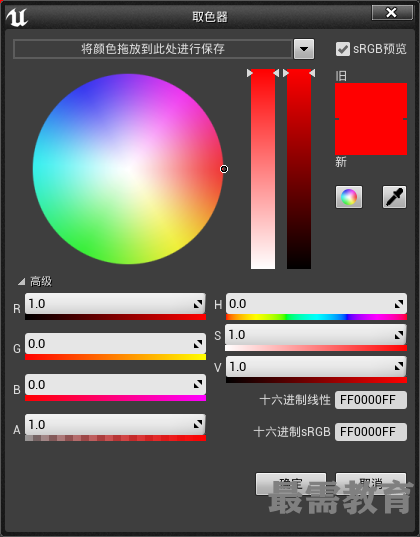Screen dimensions: 420x537
Task: Click the value brightness vertical gradient bar
Action: pyautogui.click(x=299, y=169)
